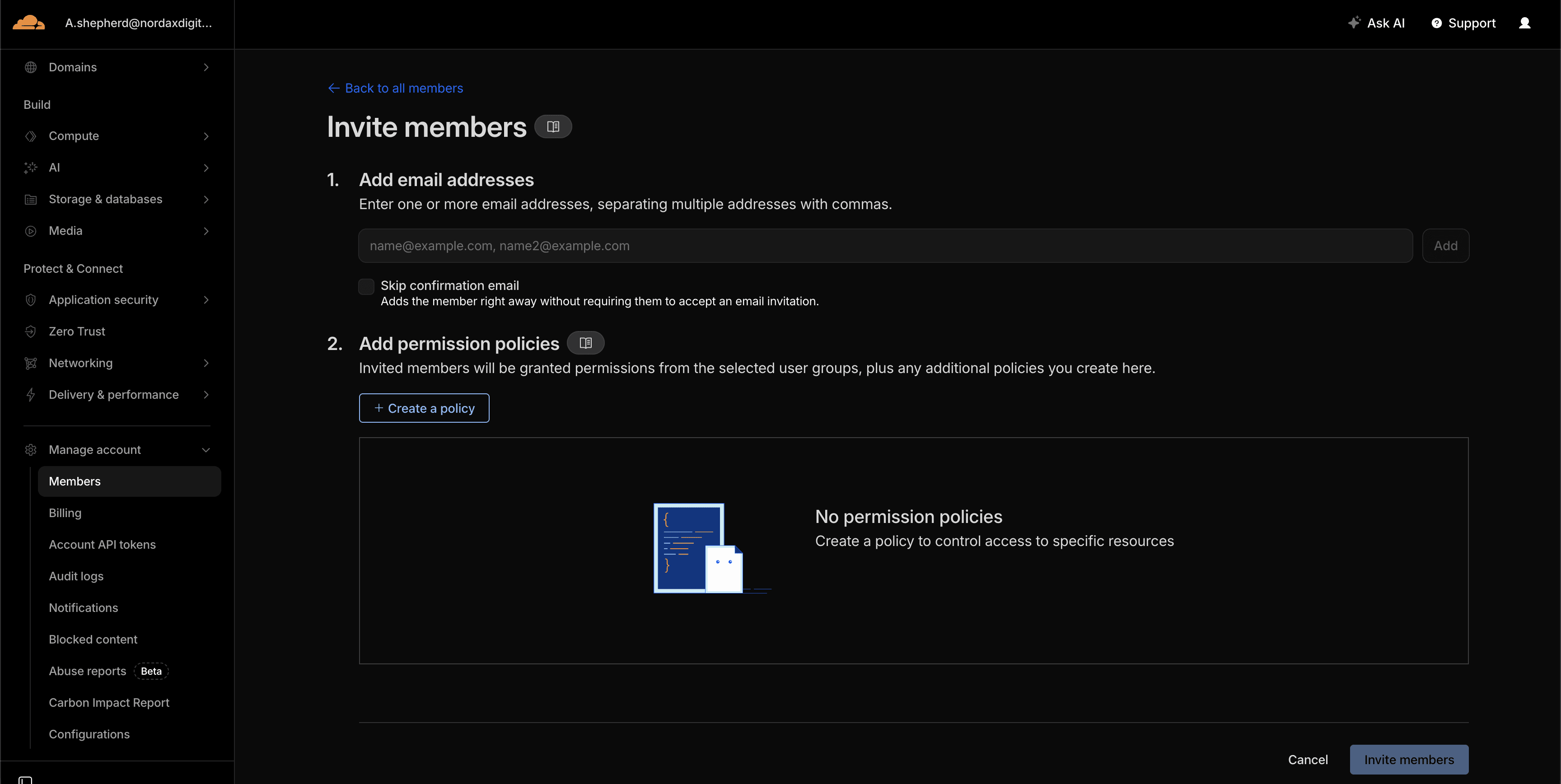Open Ask AI assistant

coord(1377,23)
